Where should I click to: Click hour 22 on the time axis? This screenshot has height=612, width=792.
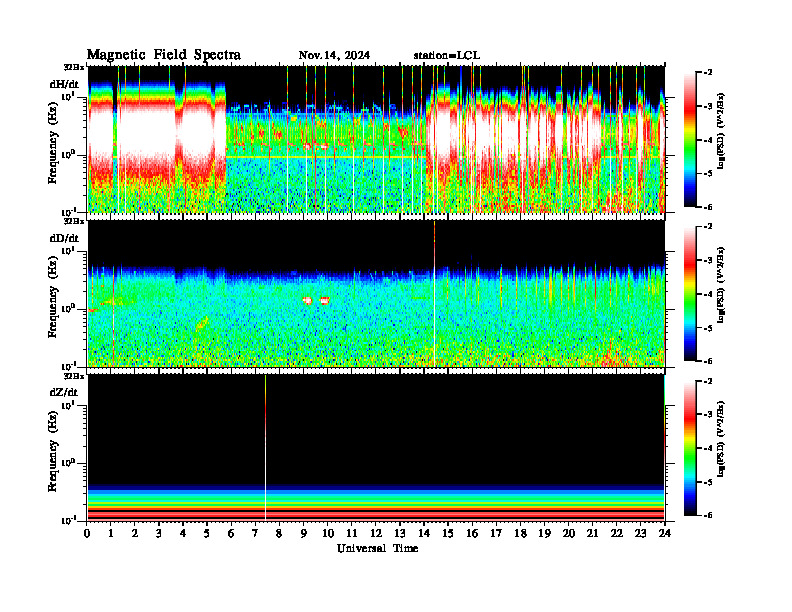[x=616, y=533]
